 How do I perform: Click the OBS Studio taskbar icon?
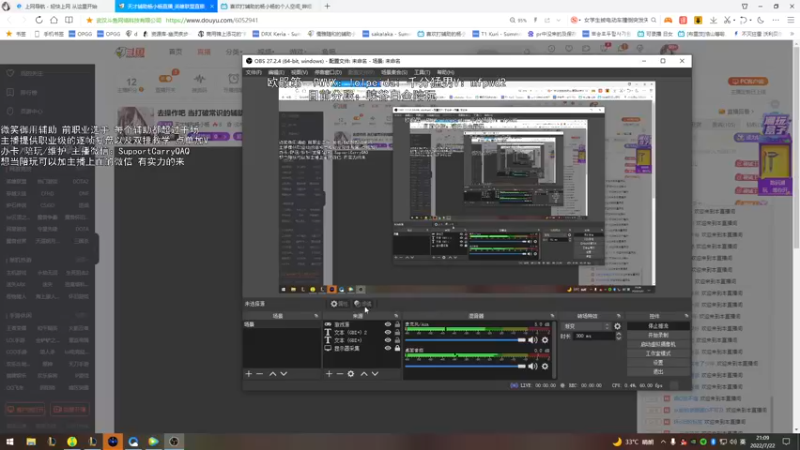pyautogui.click(x=174, y=441)
